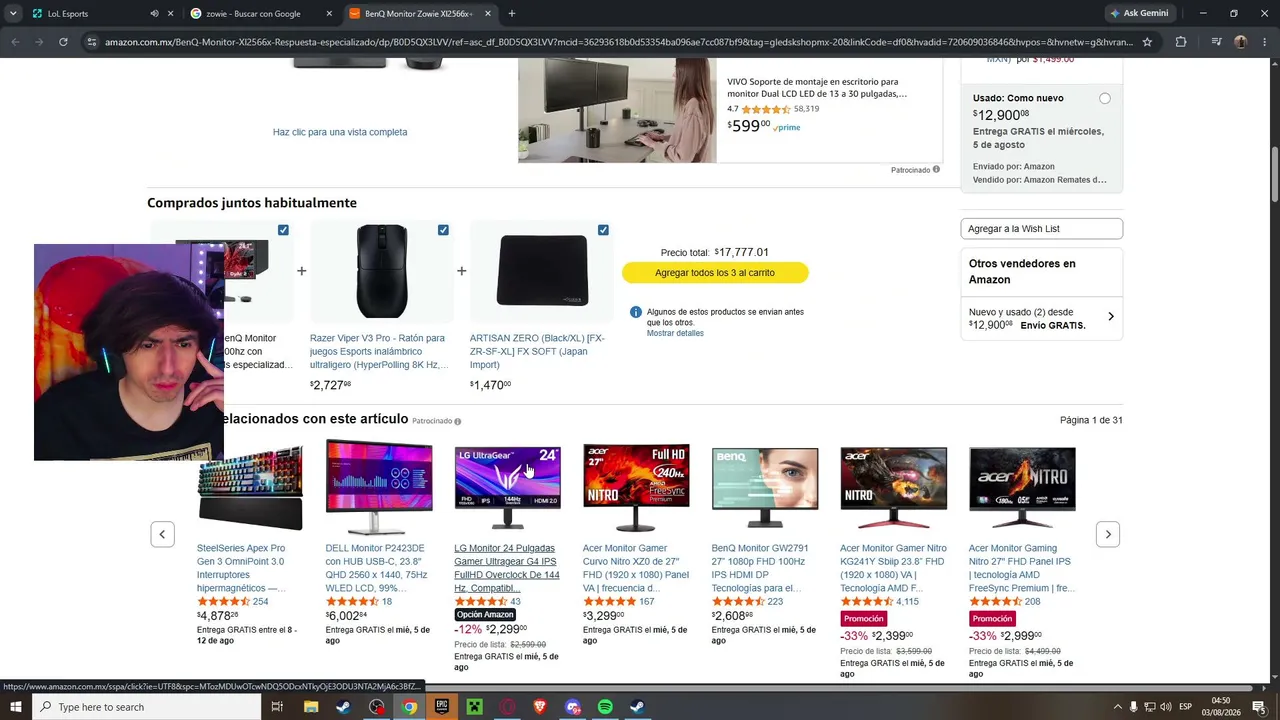The height and width of the screenshot is (720, 1280).
Task: Open the Razer Viper mouse product image
Action: [382, 270]
